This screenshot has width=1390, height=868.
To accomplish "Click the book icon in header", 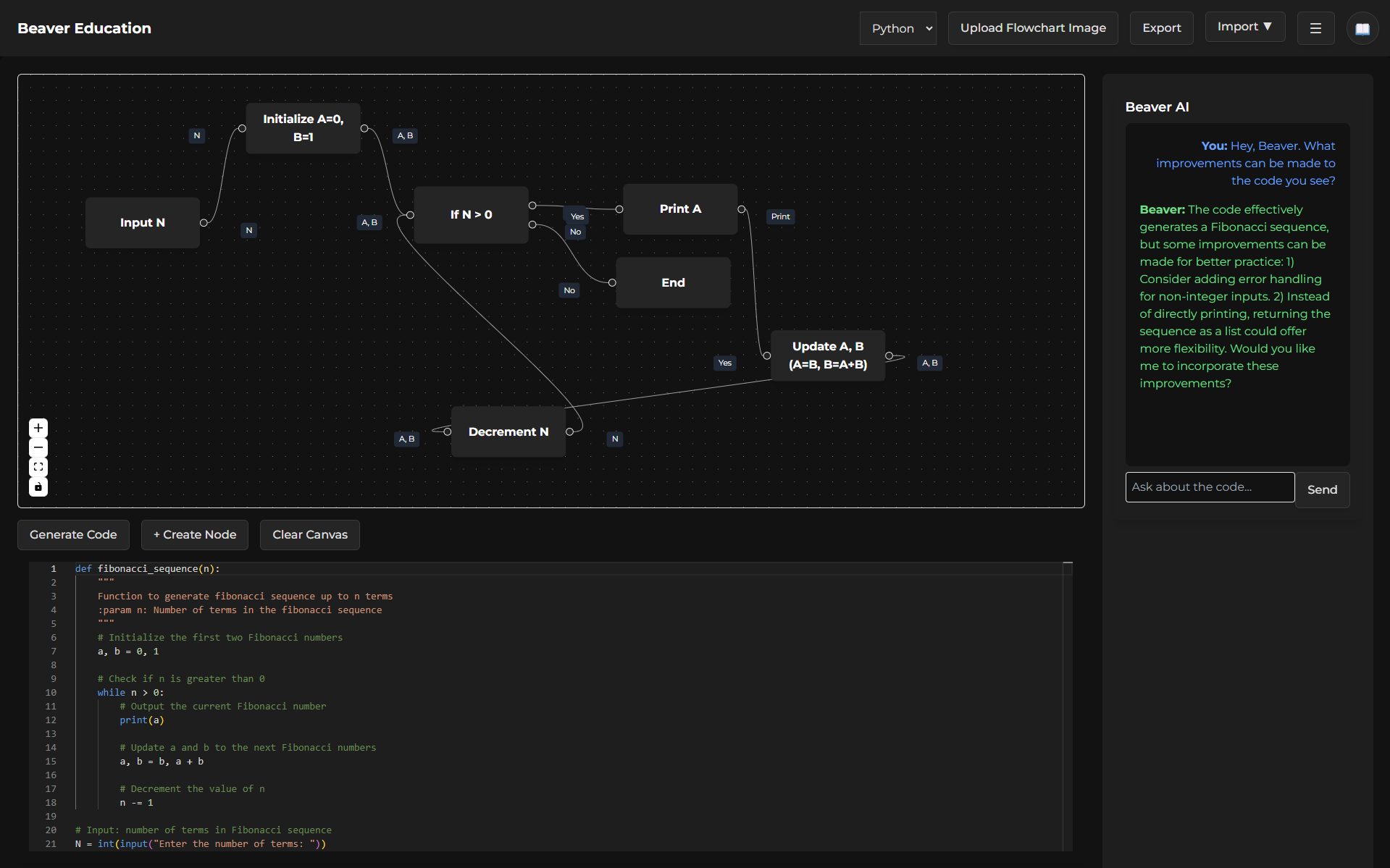I will pos(1362,29).
